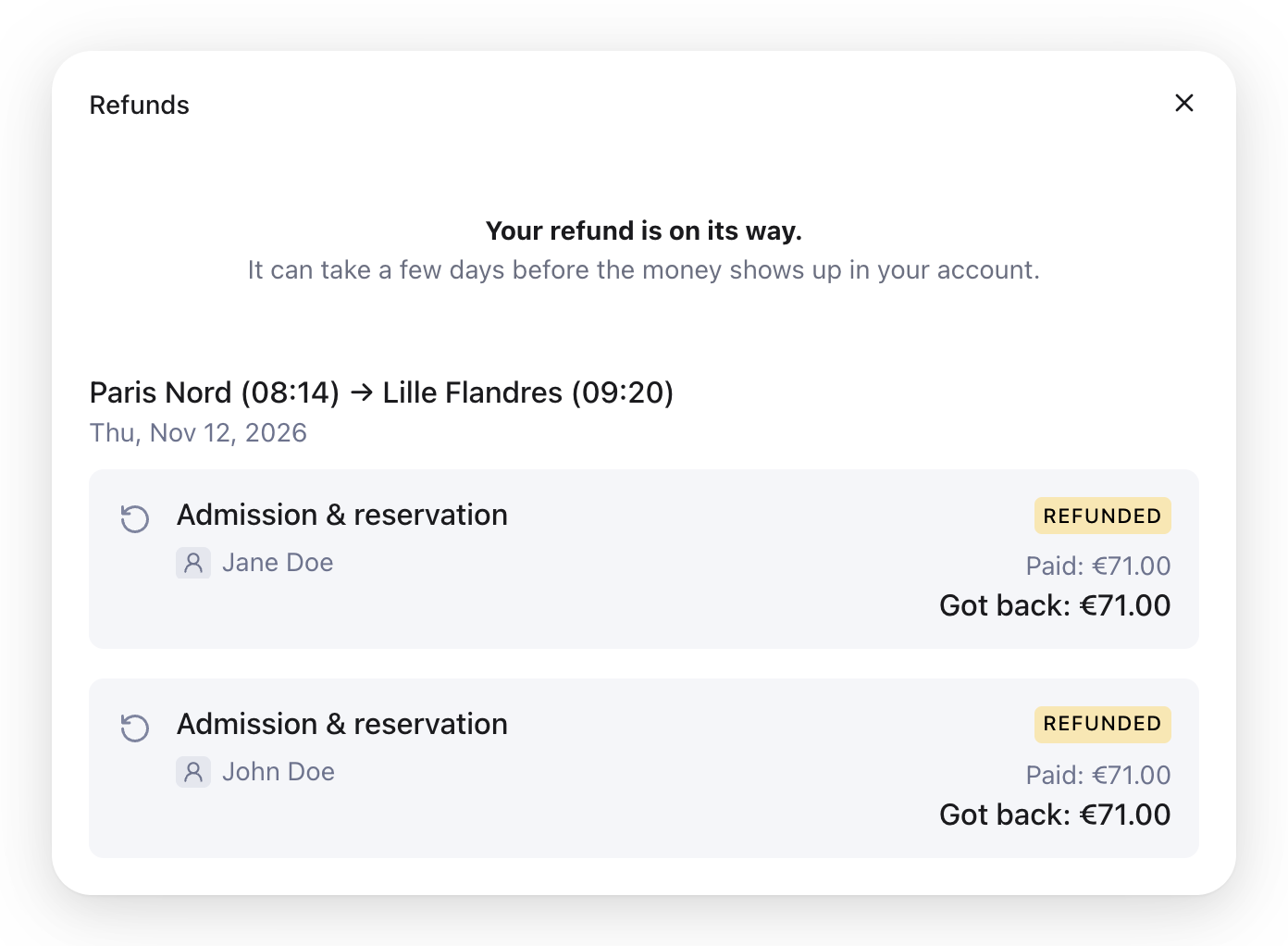Click the Paris Nord to Lille Flandres route
1288x946 pixels.
[x=381, y=392]
